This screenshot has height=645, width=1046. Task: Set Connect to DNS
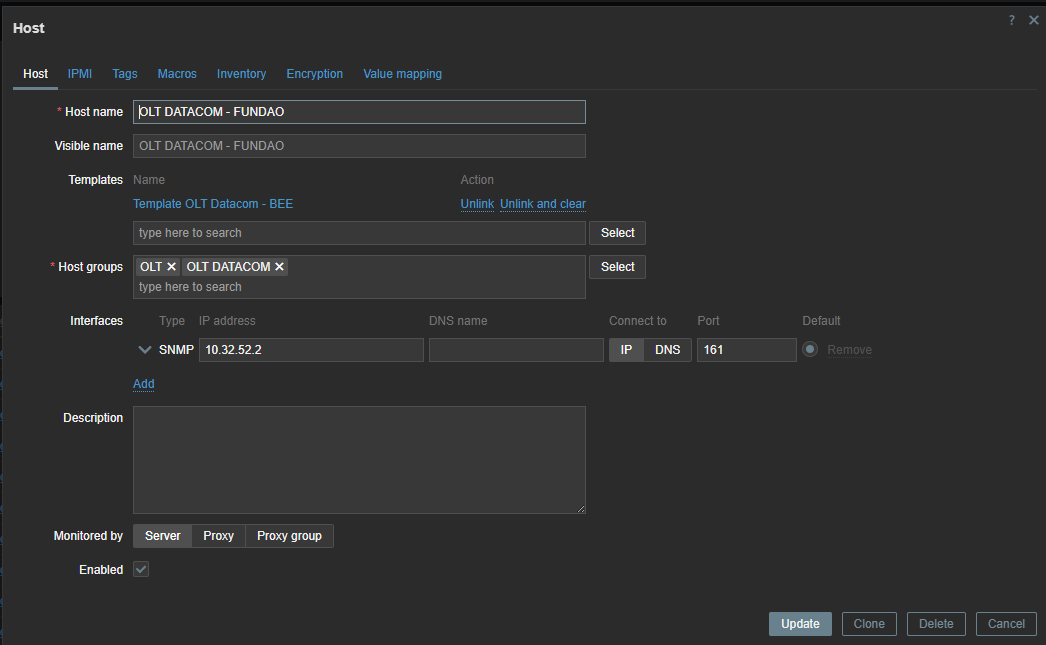tap(668, 350)
